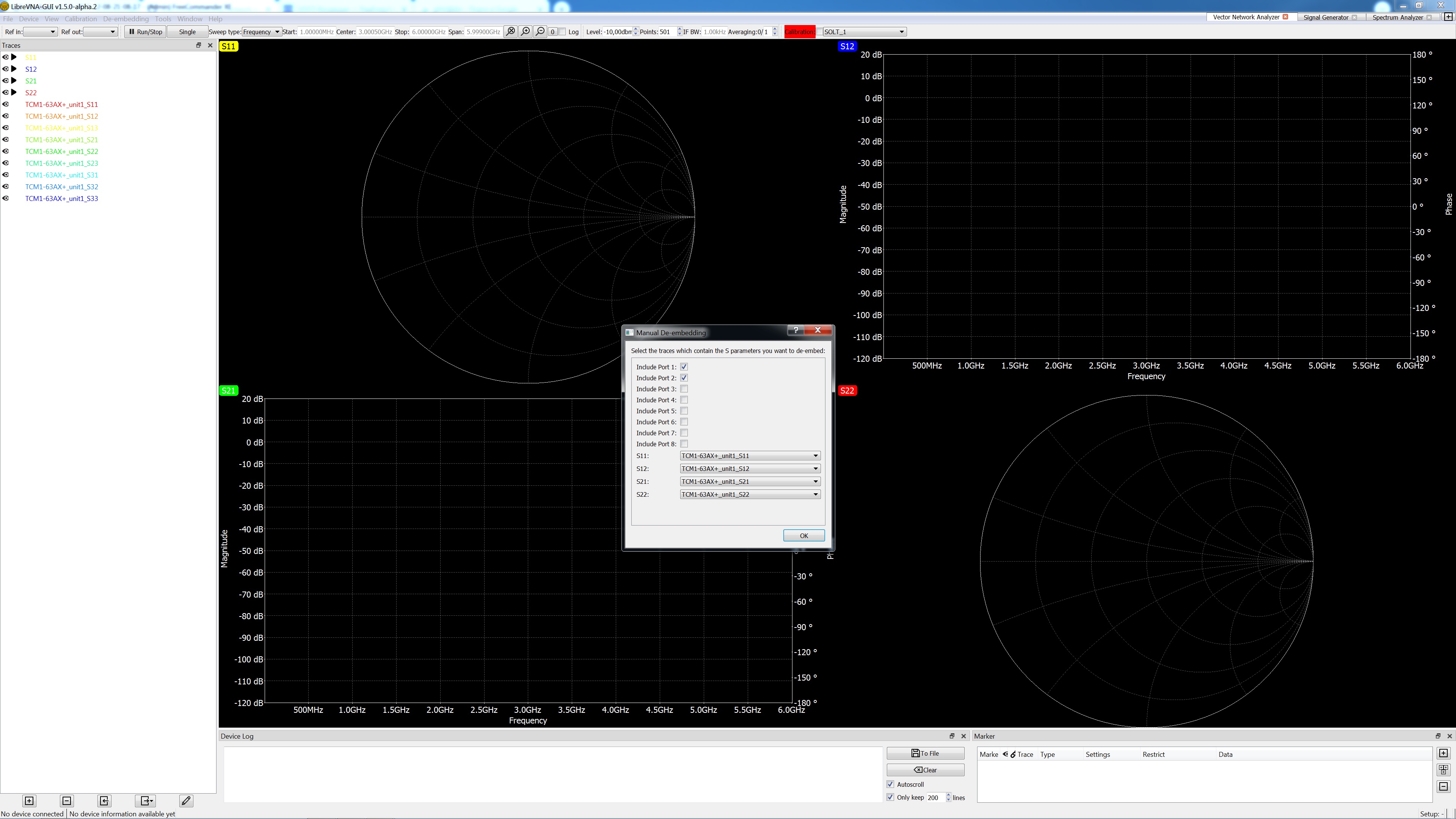Open the S11 trace dropdown in dialog
The height and width of the screenshot is (819, 1456).
point(750,455)
